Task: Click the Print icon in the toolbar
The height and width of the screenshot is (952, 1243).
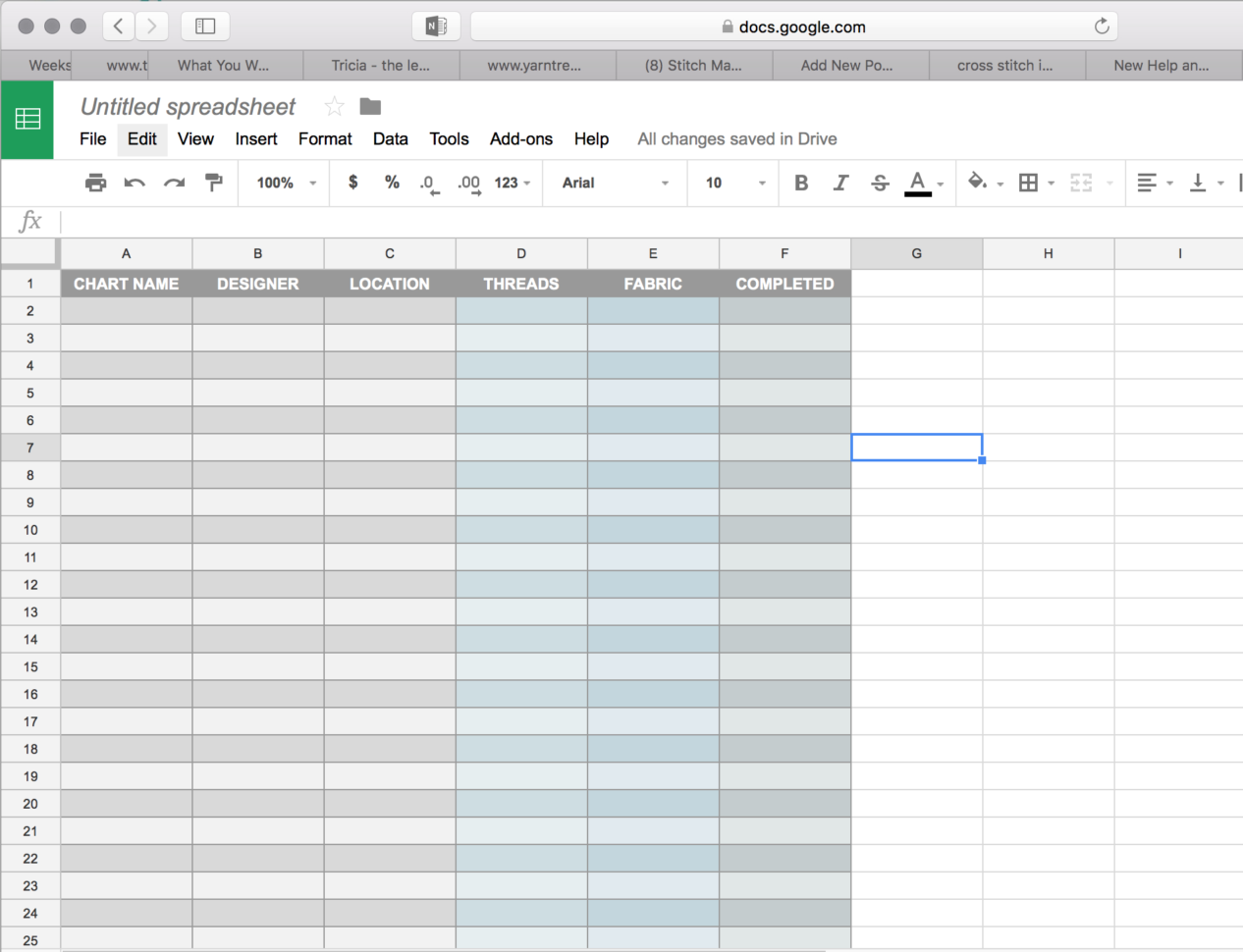Action: (x=95, y=183)
